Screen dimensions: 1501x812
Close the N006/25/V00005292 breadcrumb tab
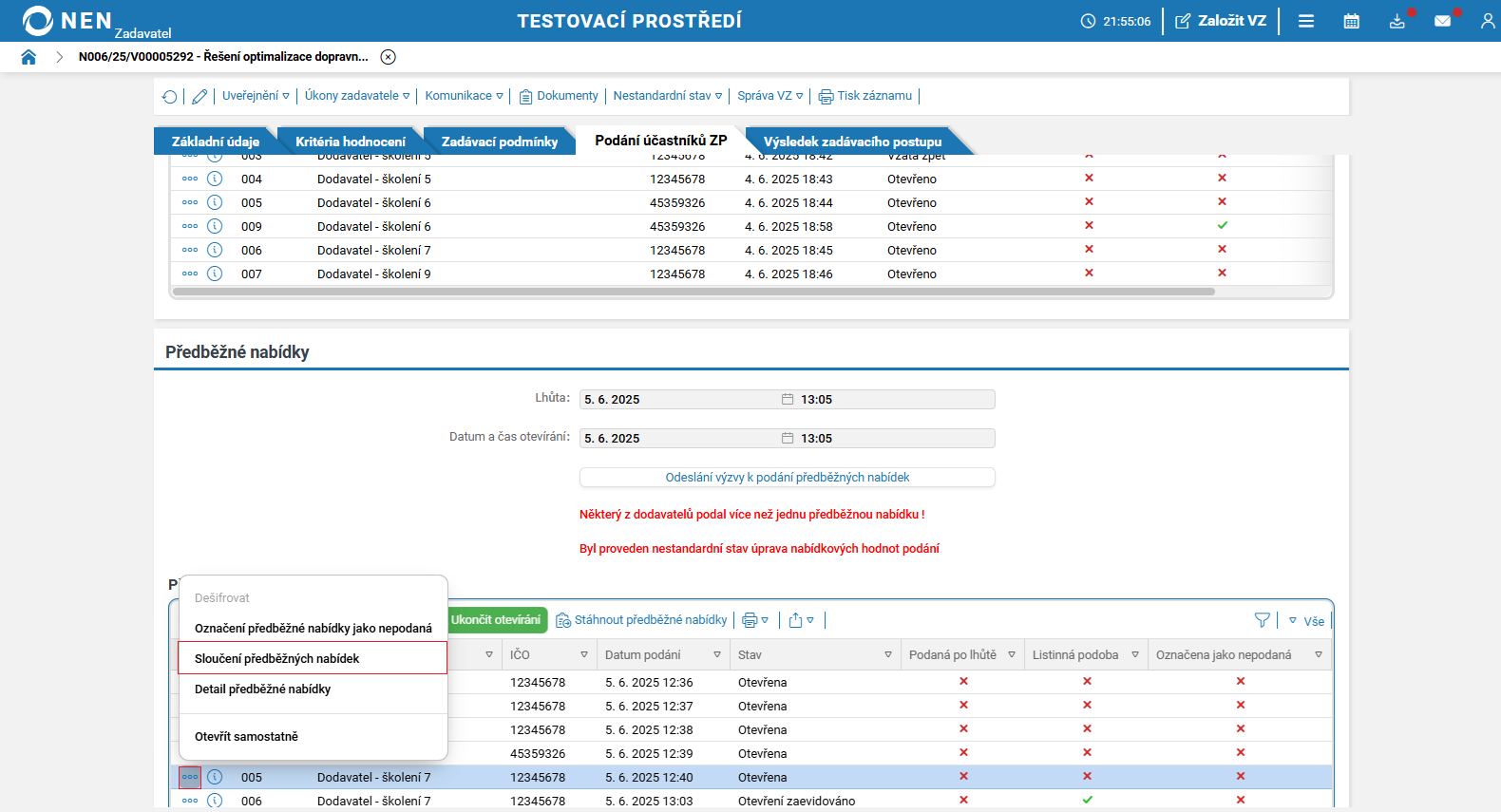[388, 57]
